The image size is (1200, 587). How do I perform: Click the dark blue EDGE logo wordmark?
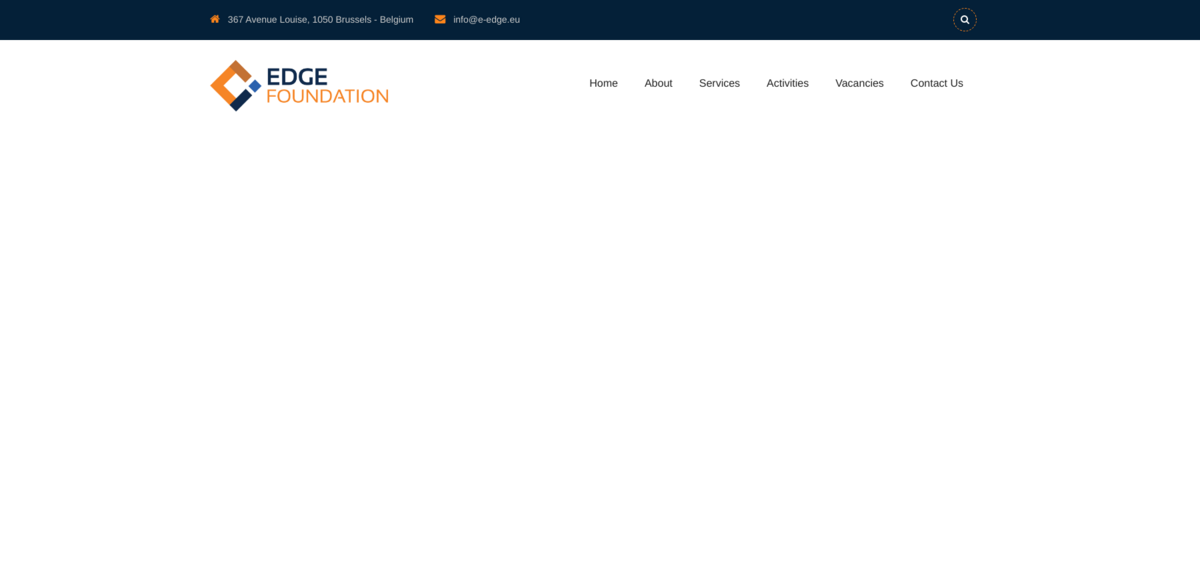pos(297,76)
